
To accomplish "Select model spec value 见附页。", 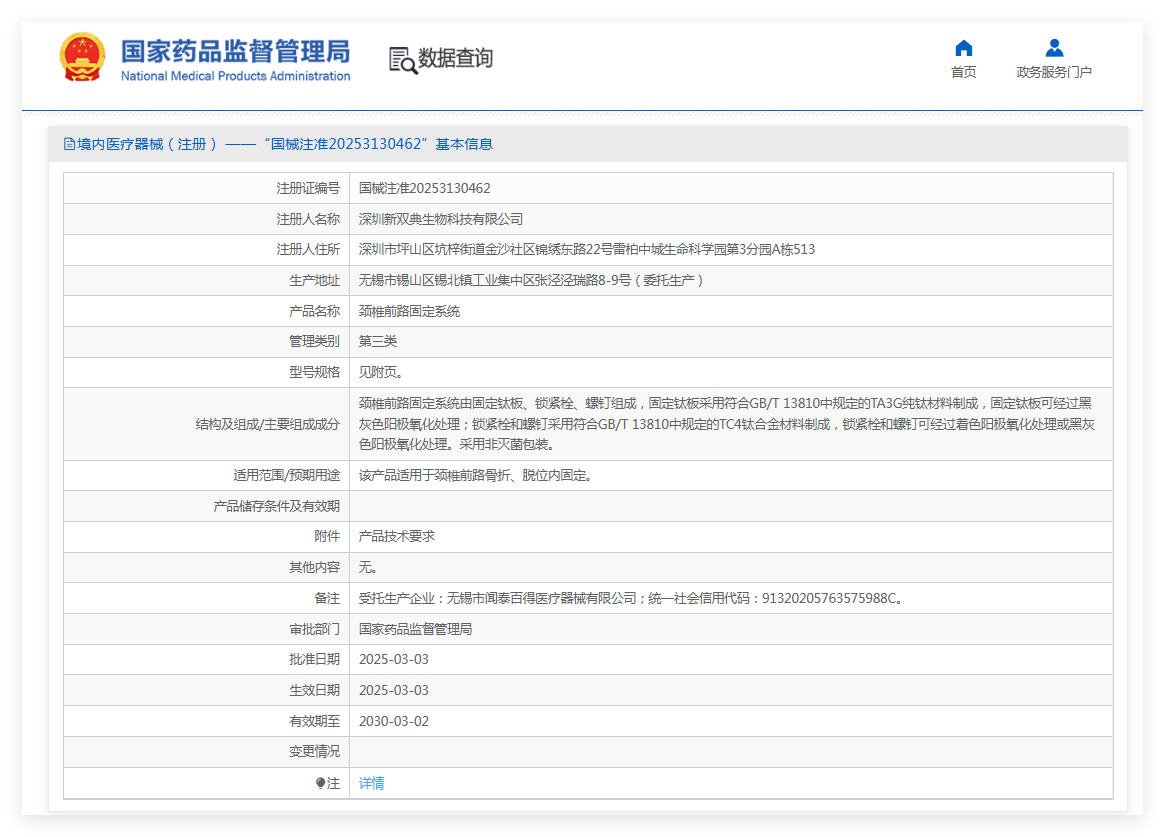I will [381, 372].
